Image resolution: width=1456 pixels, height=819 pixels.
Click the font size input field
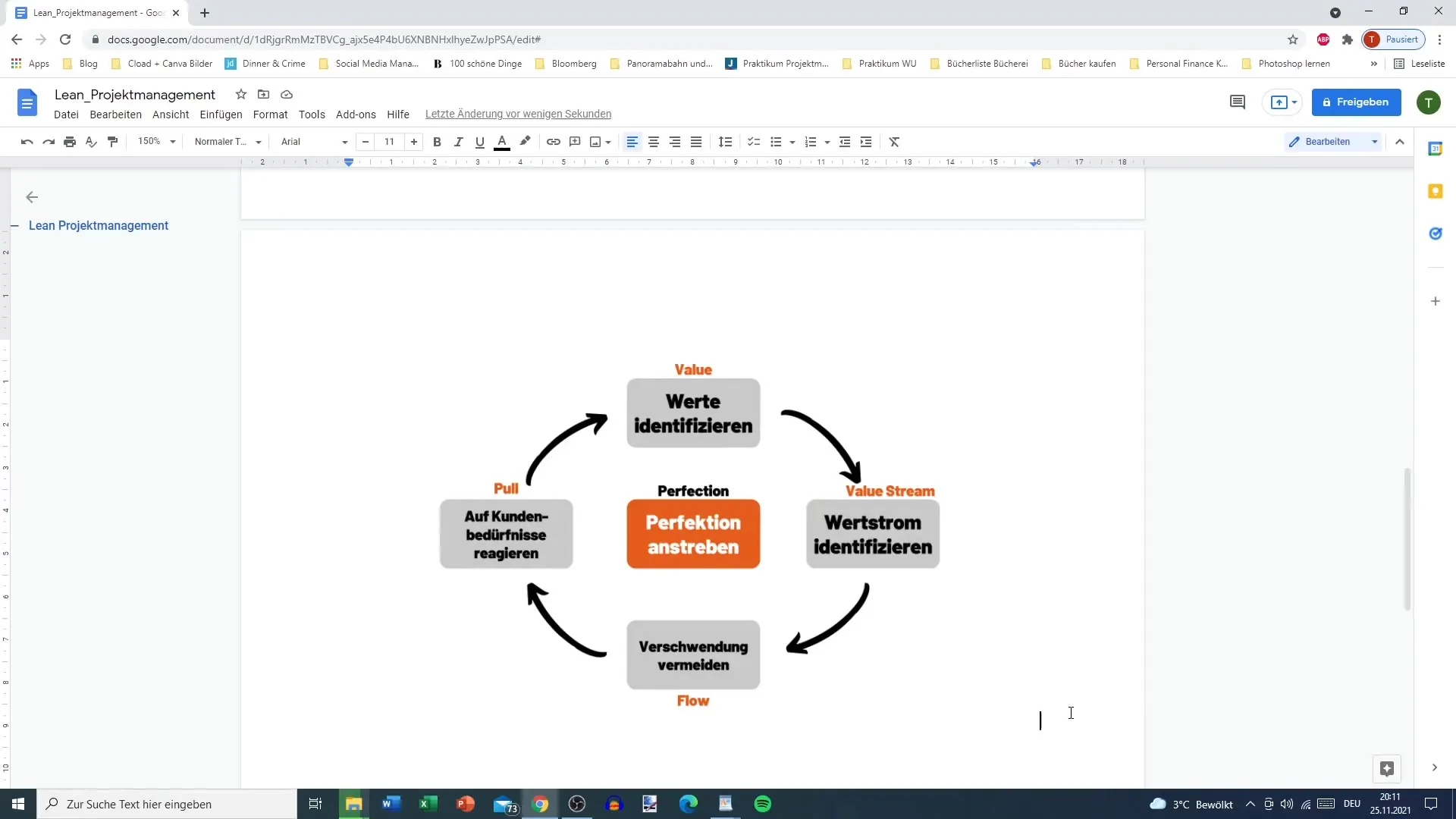tap(389, 142)
